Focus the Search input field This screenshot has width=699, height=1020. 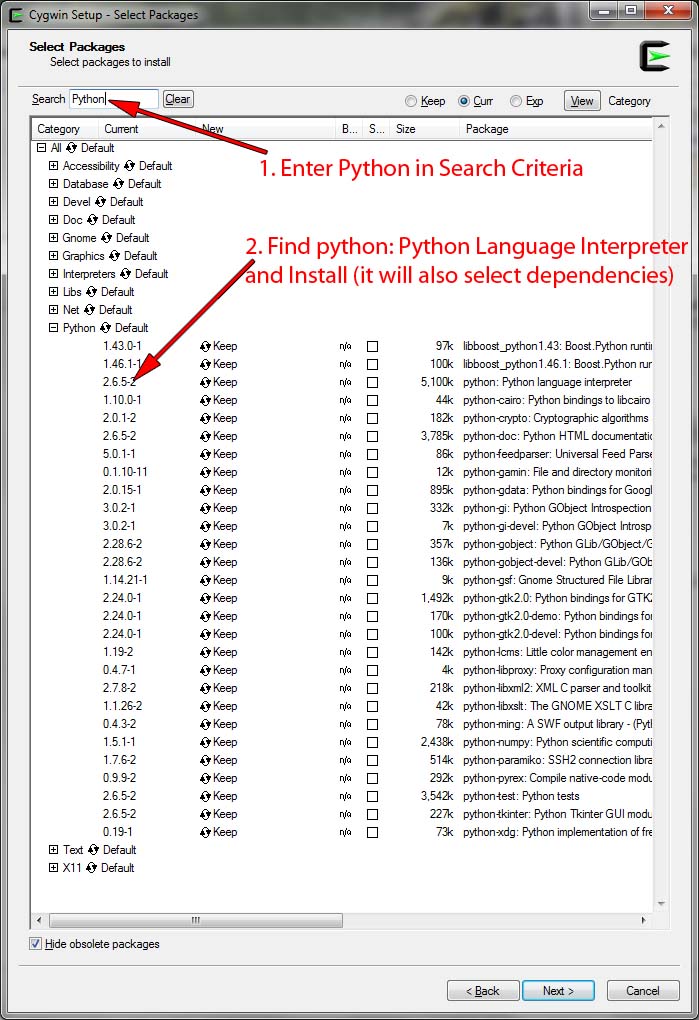click(x=114, y=99)
